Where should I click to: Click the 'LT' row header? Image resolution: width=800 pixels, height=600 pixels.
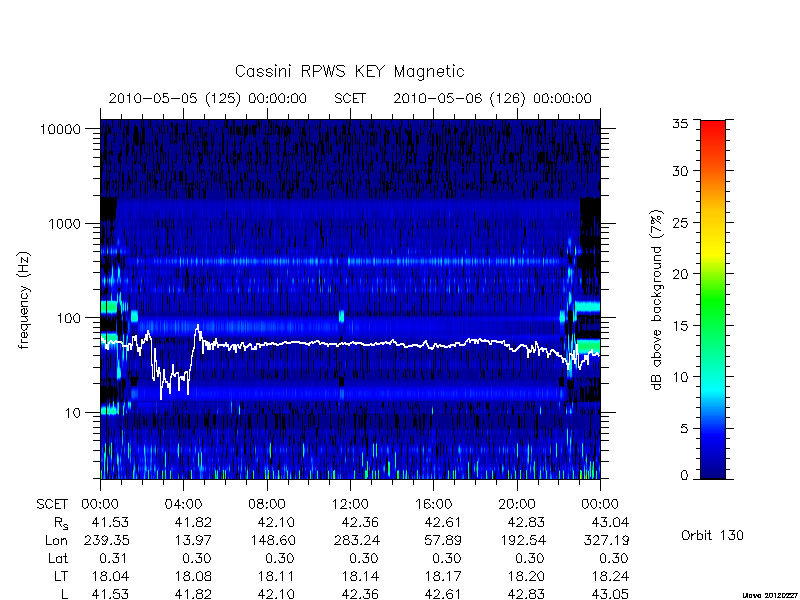[61, 577]
